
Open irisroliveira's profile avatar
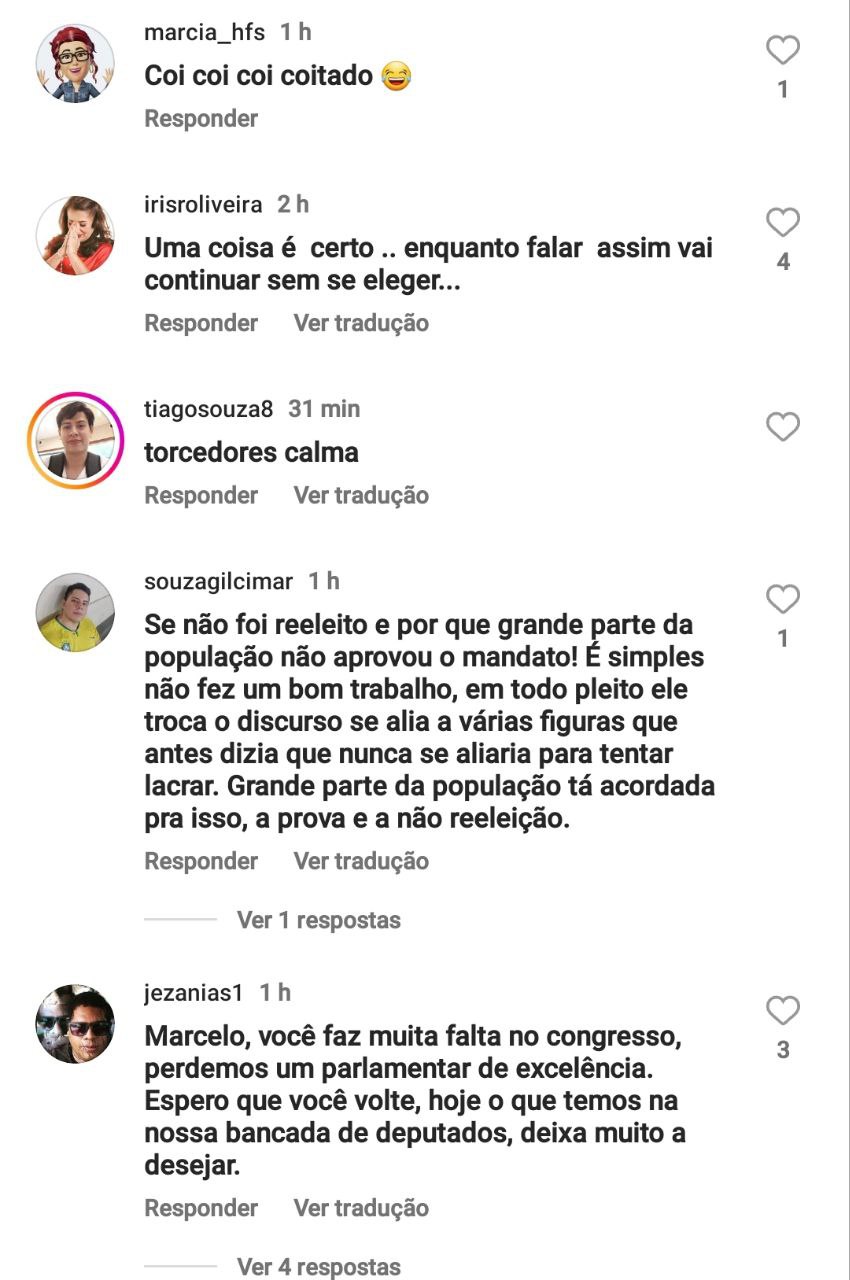pos(75,236)
